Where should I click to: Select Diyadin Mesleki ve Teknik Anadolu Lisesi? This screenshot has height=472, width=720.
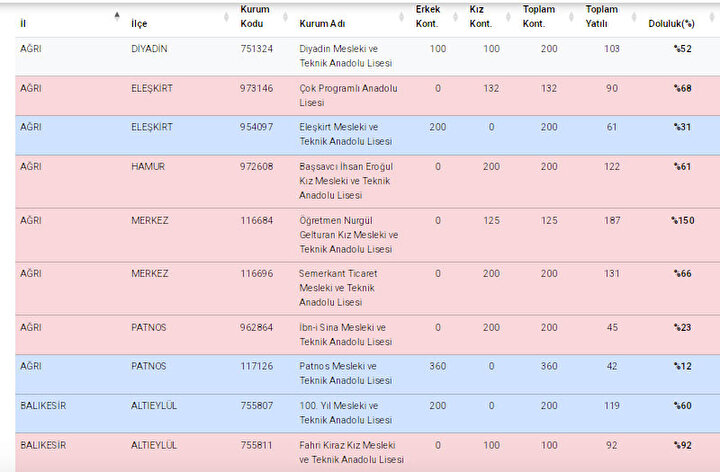(x=346, y=56)
